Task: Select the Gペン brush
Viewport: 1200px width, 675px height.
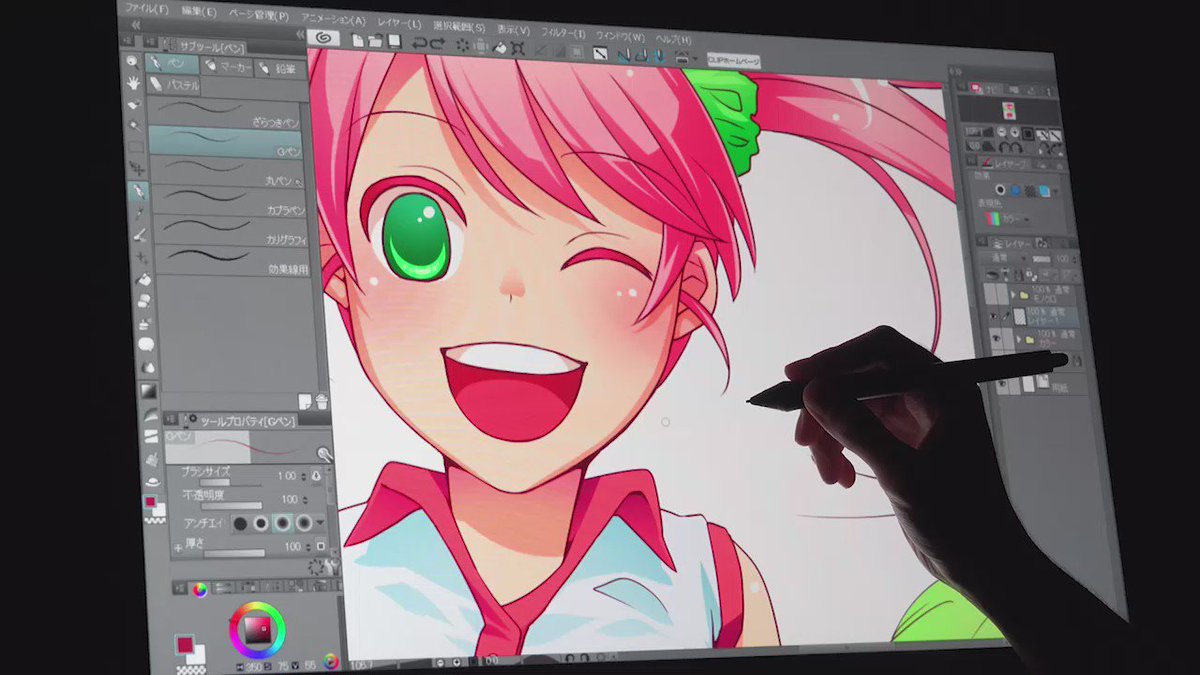Action: (x=227, y=143)
